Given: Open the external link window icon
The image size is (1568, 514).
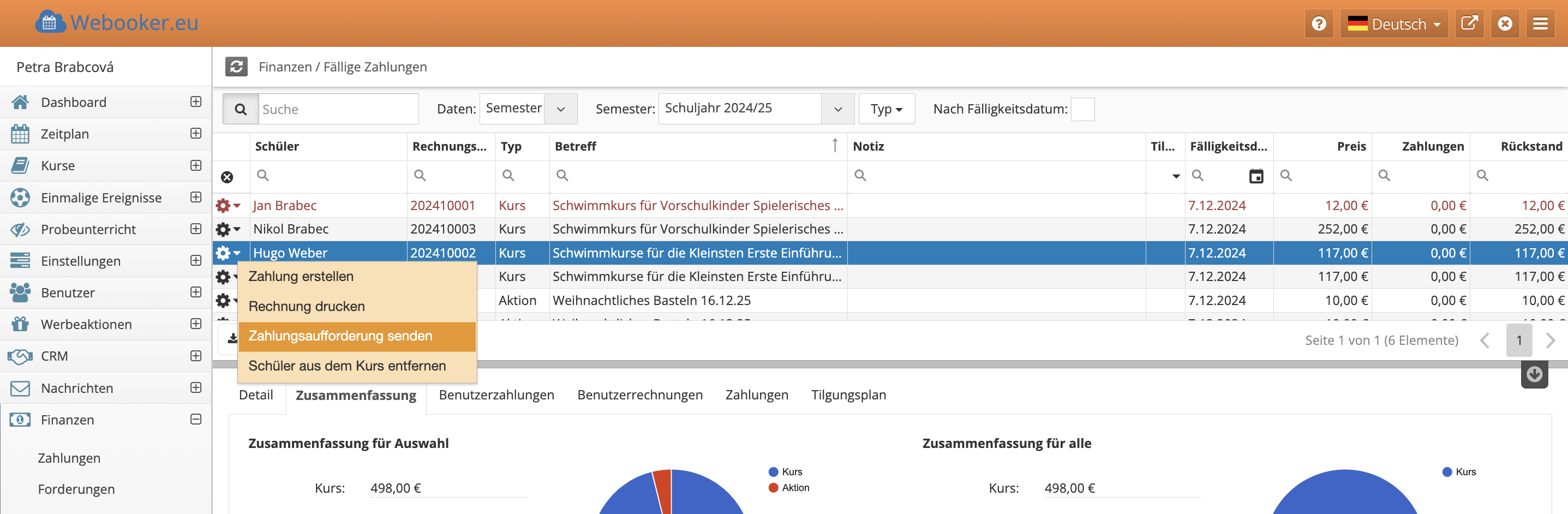Looking at the screenshot, I should click(1469, 24).
